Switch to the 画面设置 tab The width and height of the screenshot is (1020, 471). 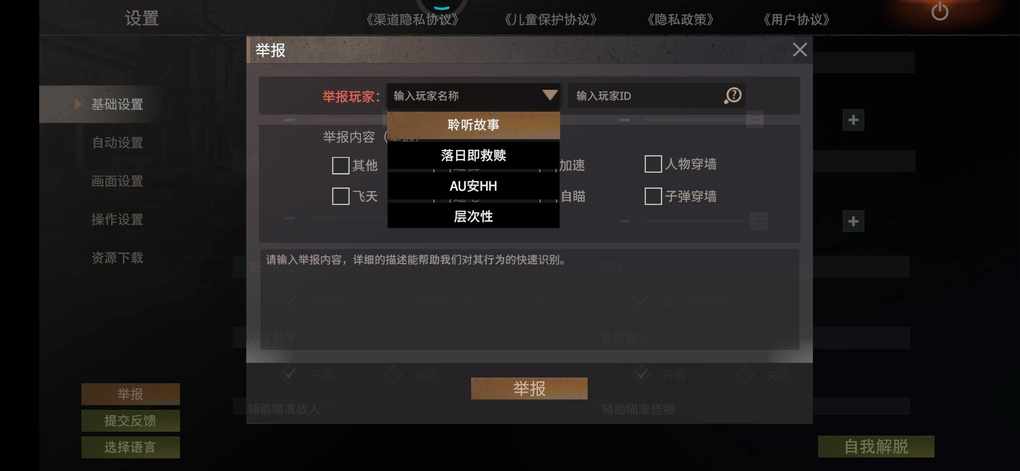(x=117, y=181)
